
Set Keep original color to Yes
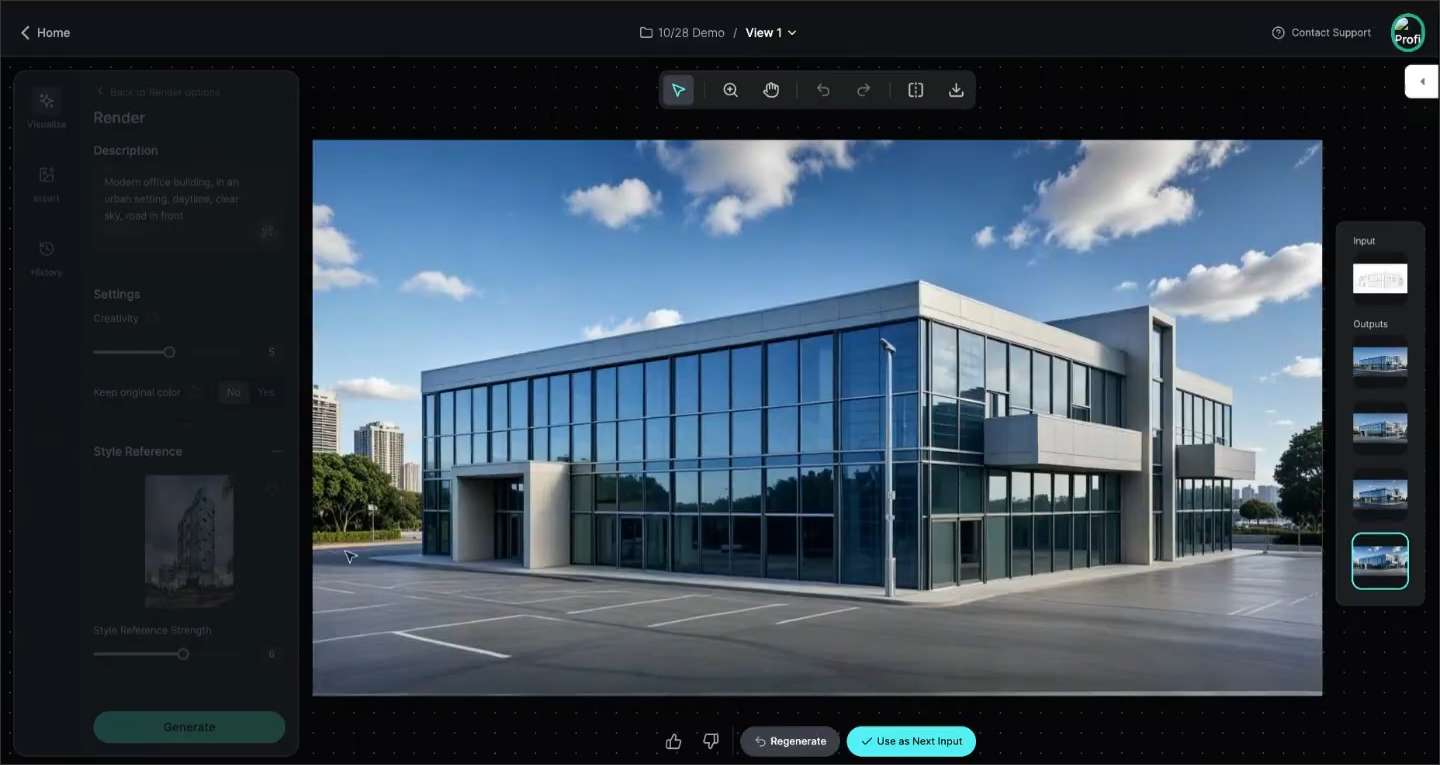pos(266,393)
